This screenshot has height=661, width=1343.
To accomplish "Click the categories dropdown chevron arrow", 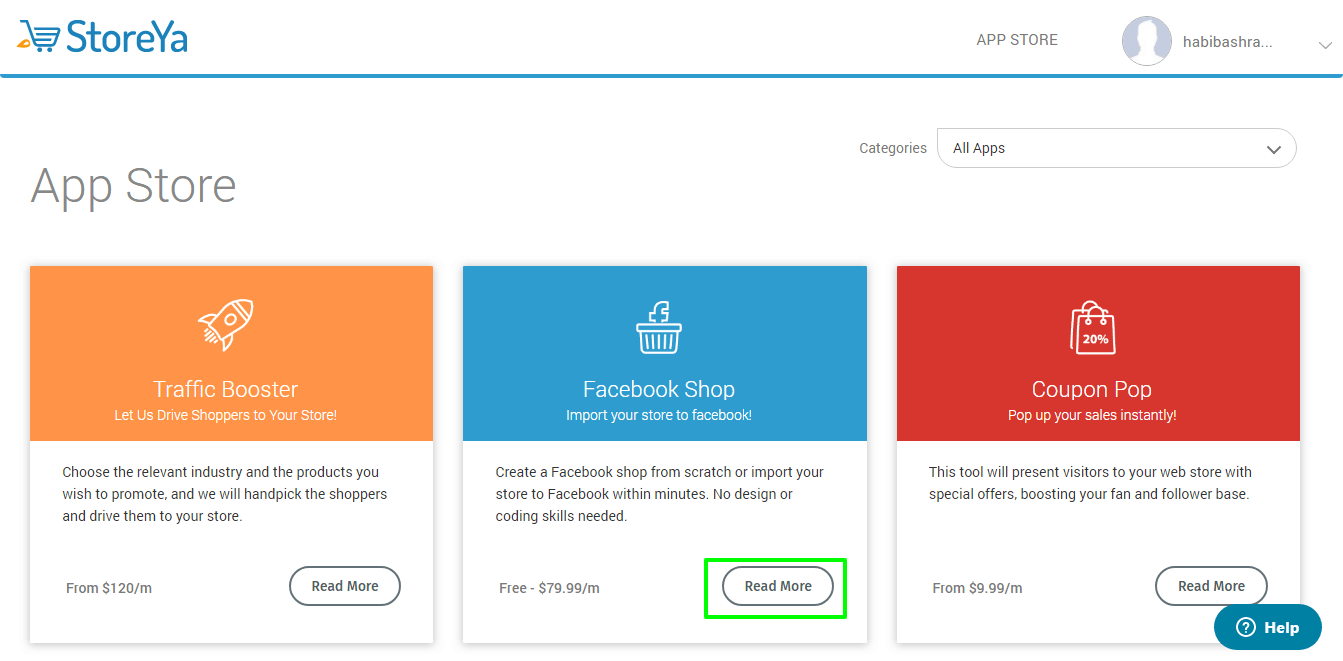I will coord(1274,150).
